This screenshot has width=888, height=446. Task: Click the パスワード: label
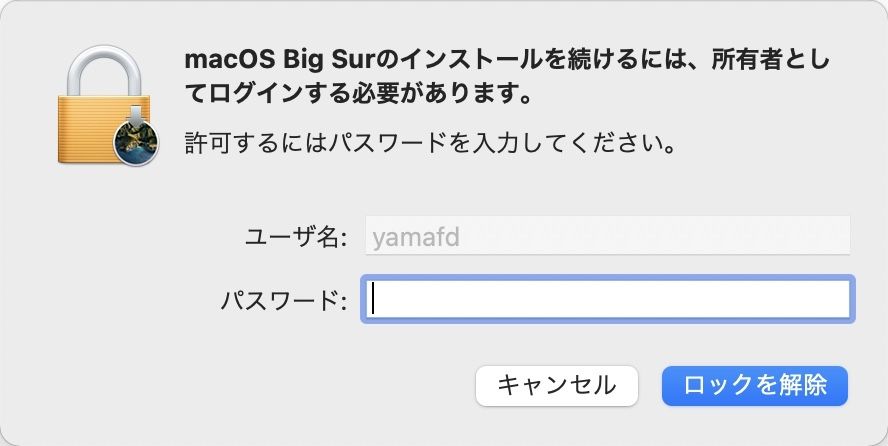point(283,300)
